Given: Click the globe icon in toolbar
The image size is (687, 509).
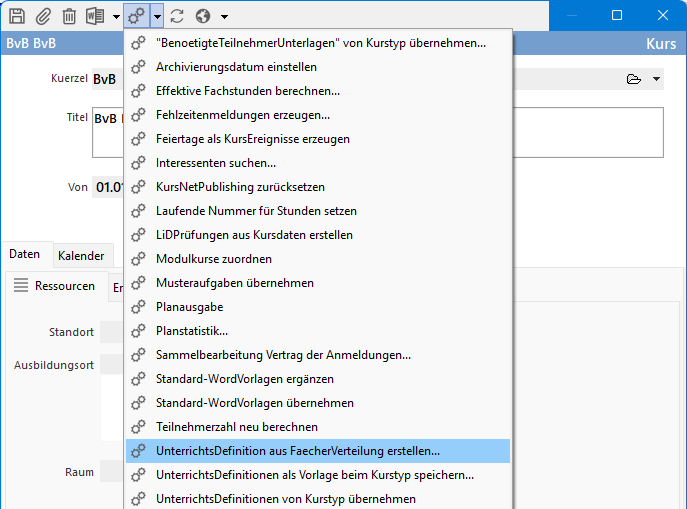Looking at the screenshot, I should pos(203,16).
